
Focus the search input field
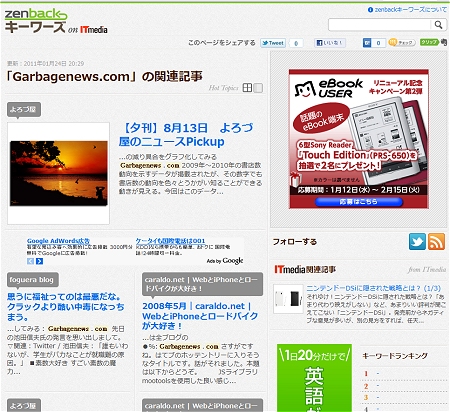(380, 25)
